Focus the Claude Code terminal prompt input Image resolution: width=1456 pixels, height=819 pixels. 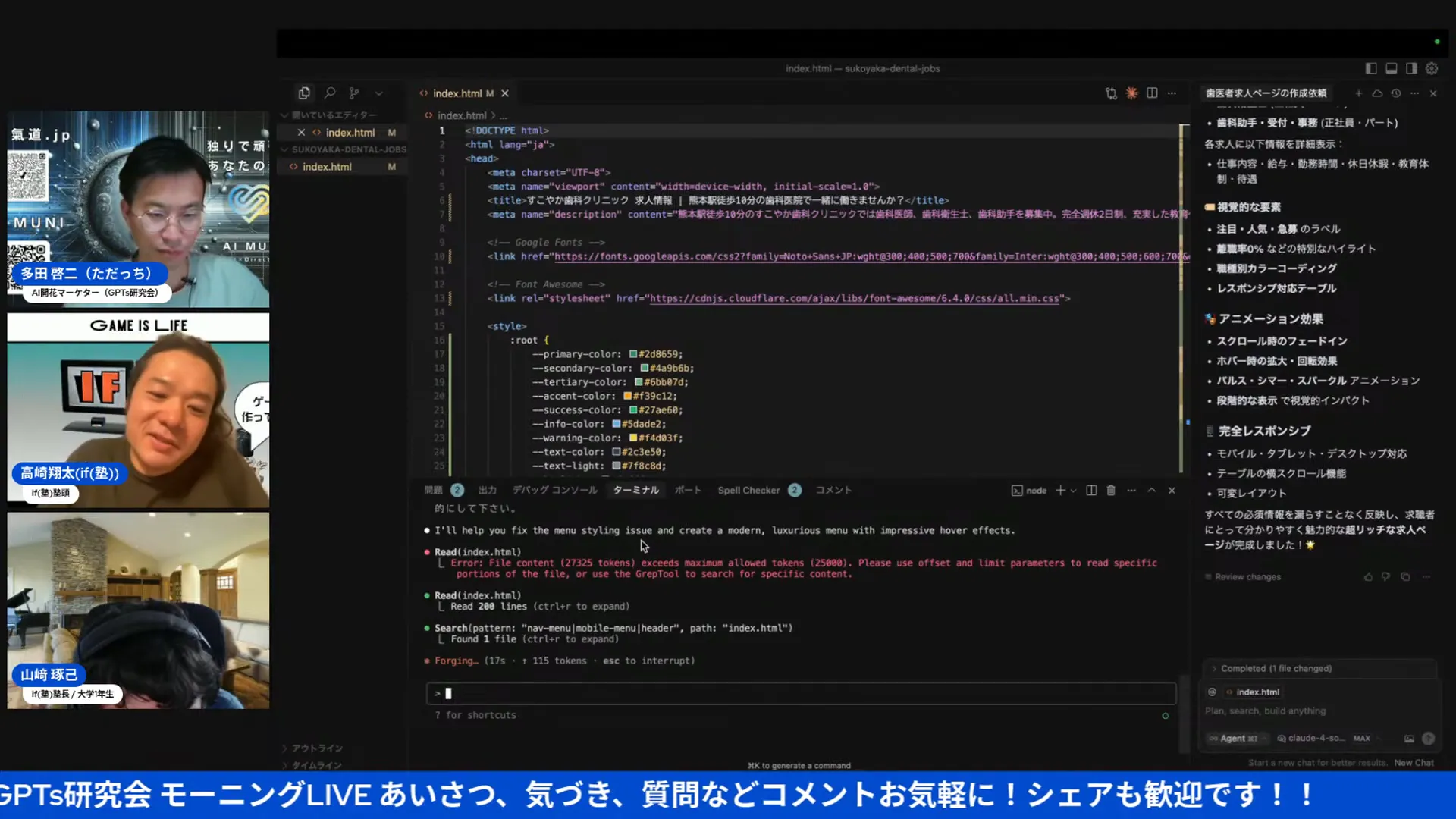click(x=801, y=693)
